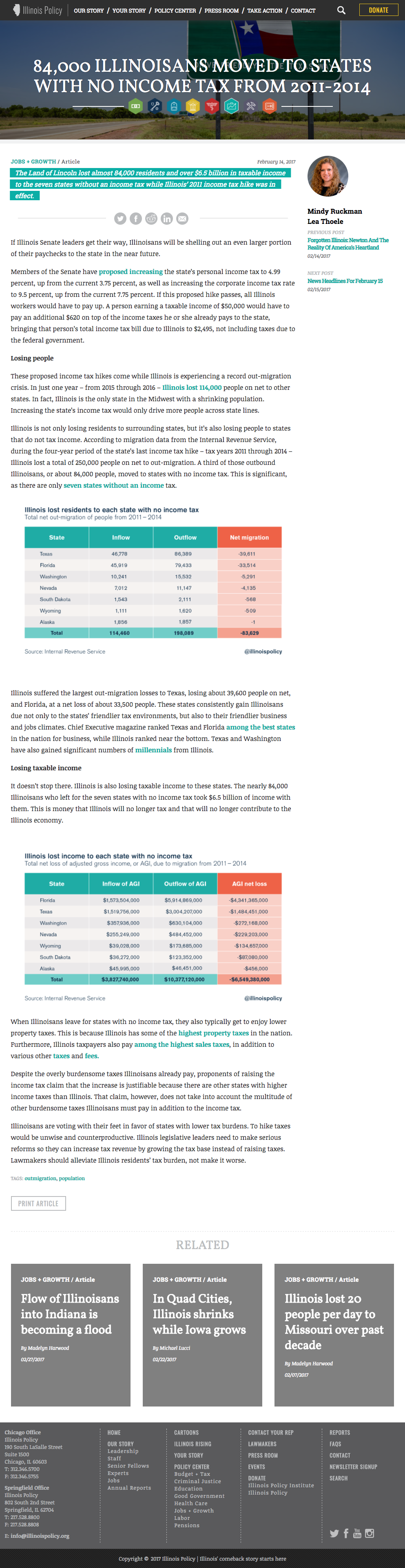Click the outmigration tag
Image resolution: width=405 pixels, height=1568 pixels.
(x=40, y=1178)
